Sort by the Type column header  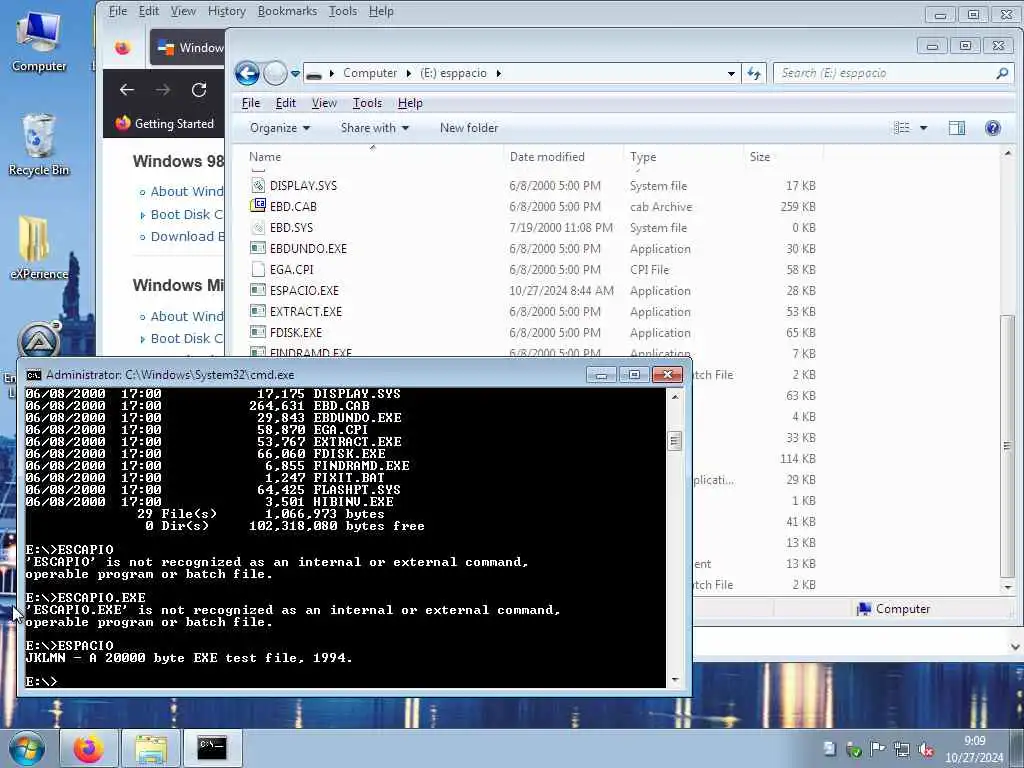coord(684,157)
